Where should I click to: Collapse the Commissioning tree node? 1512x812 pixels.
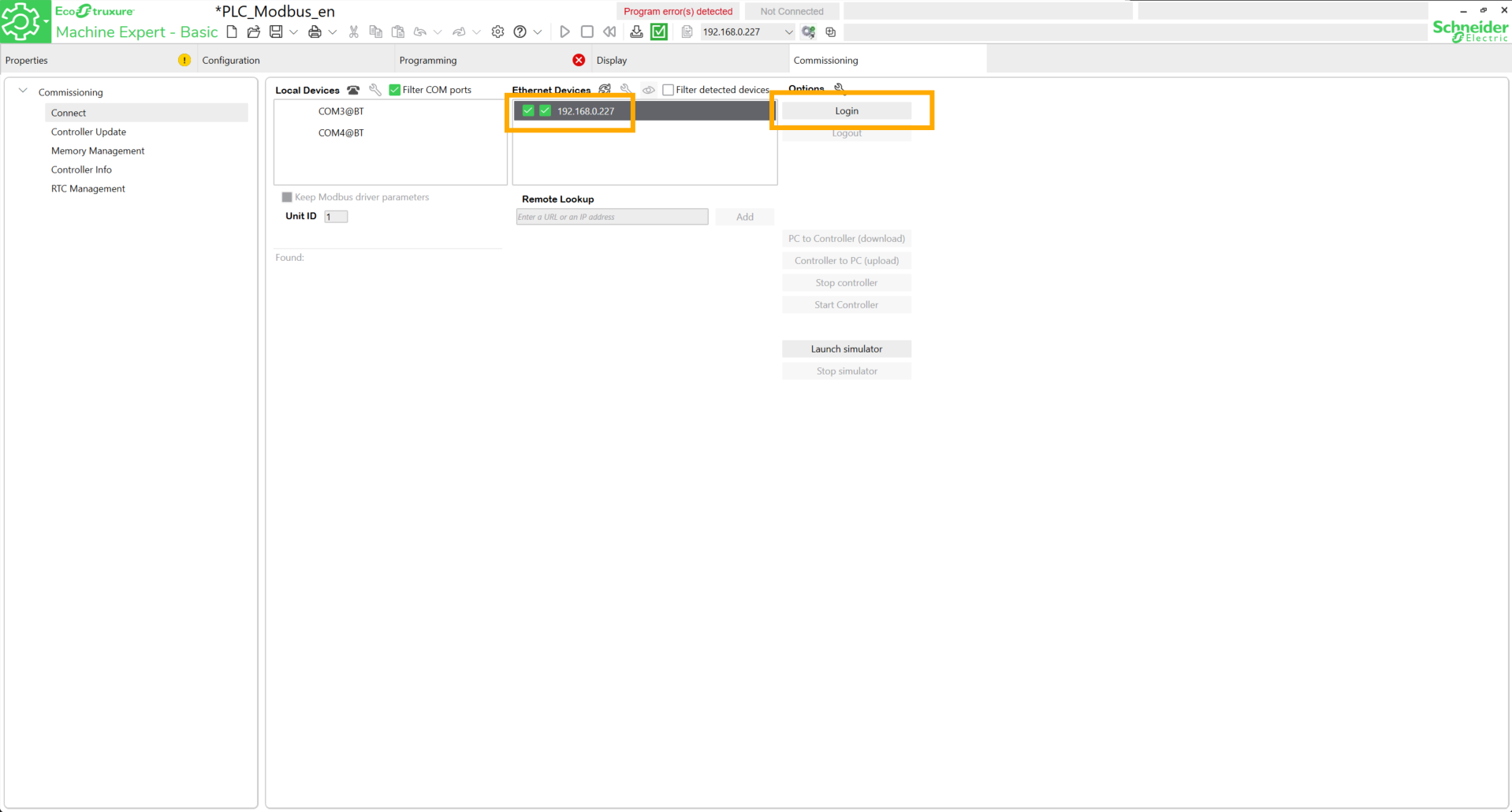tap(23, 91)
